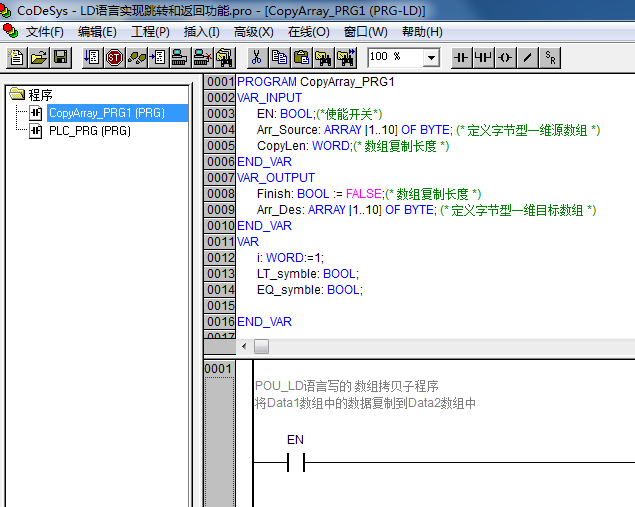635x507 pixels.
Task: Click comment line '将Data1数组中的数据复制到Data2数组中'
Action: [x=365, y=403]
